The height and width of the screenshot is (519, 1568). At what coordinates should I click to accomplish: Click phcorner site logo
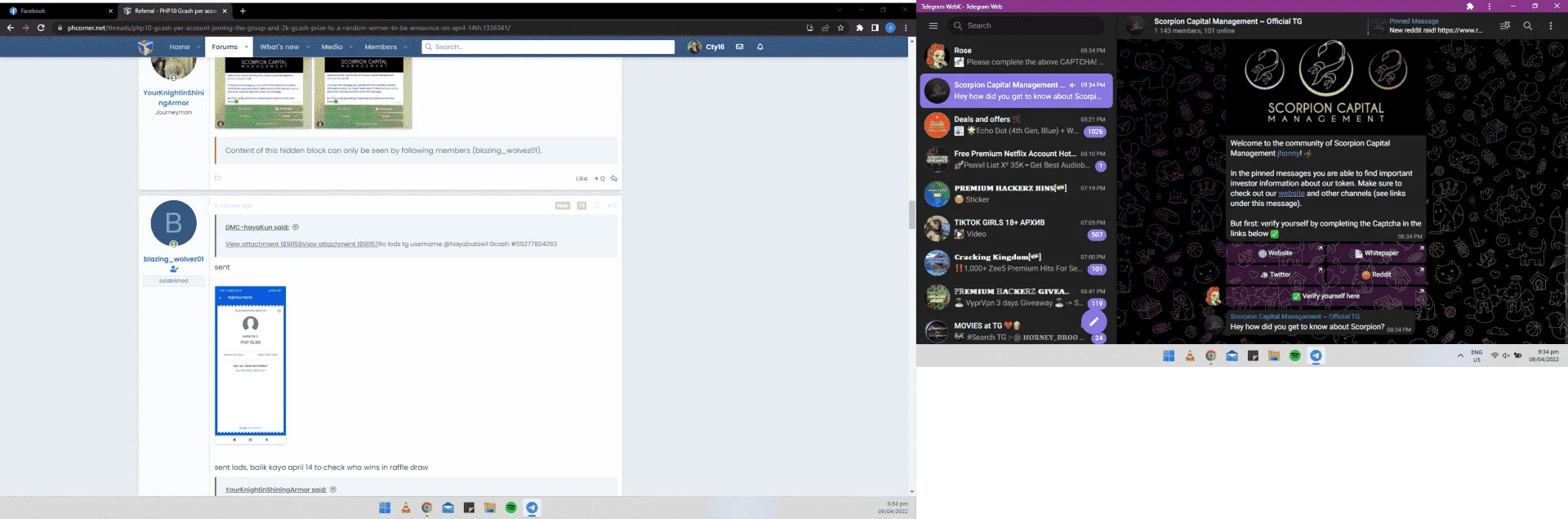145,47
